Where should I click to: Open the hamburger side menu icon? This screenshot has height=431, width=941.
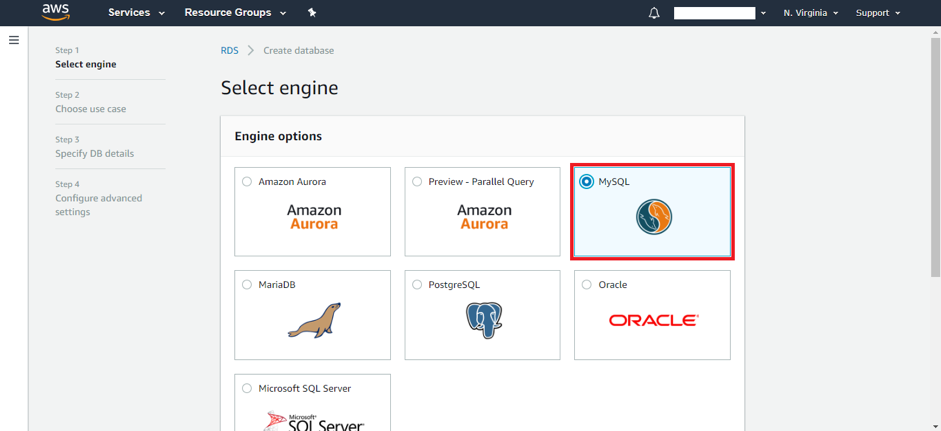(14, 40)
